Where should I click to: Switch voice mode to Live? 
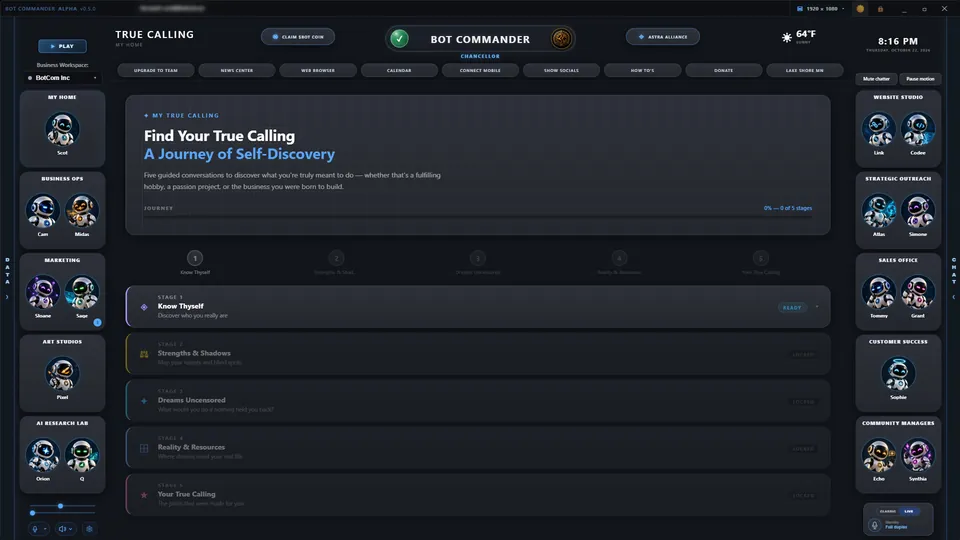click(x=909, y=511)
